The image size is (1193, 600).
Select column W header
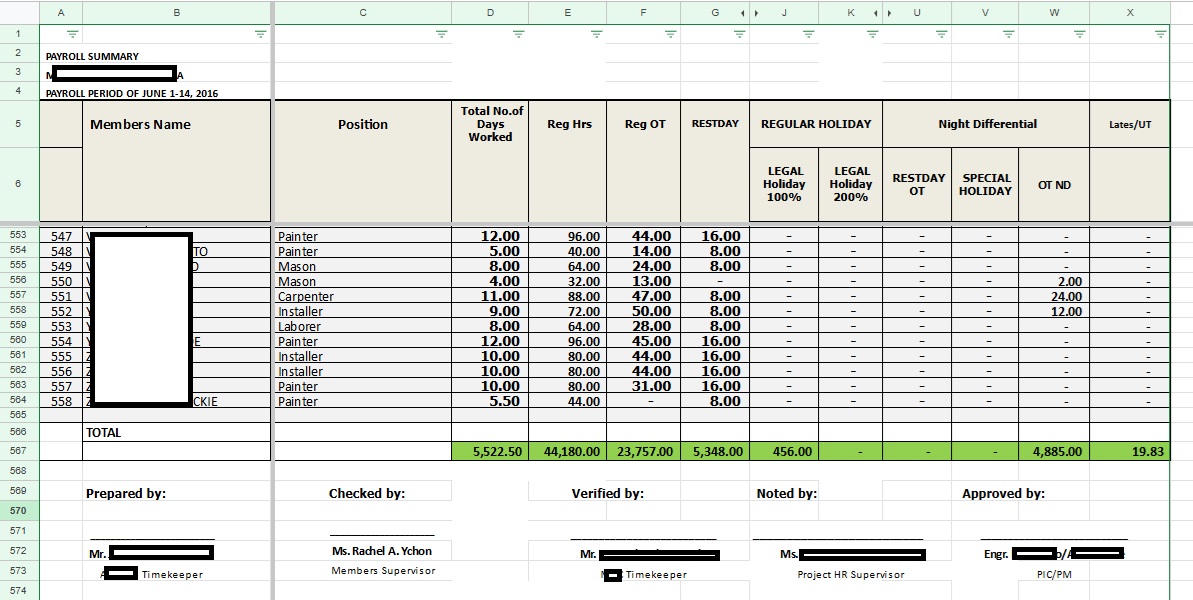click(1054, 13)
